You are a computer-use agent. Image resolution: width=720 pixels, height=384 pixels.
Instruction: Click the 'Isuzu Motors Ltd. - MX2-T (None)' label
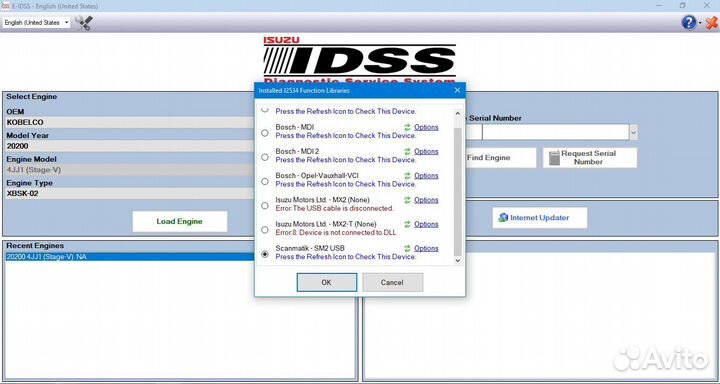326,224
